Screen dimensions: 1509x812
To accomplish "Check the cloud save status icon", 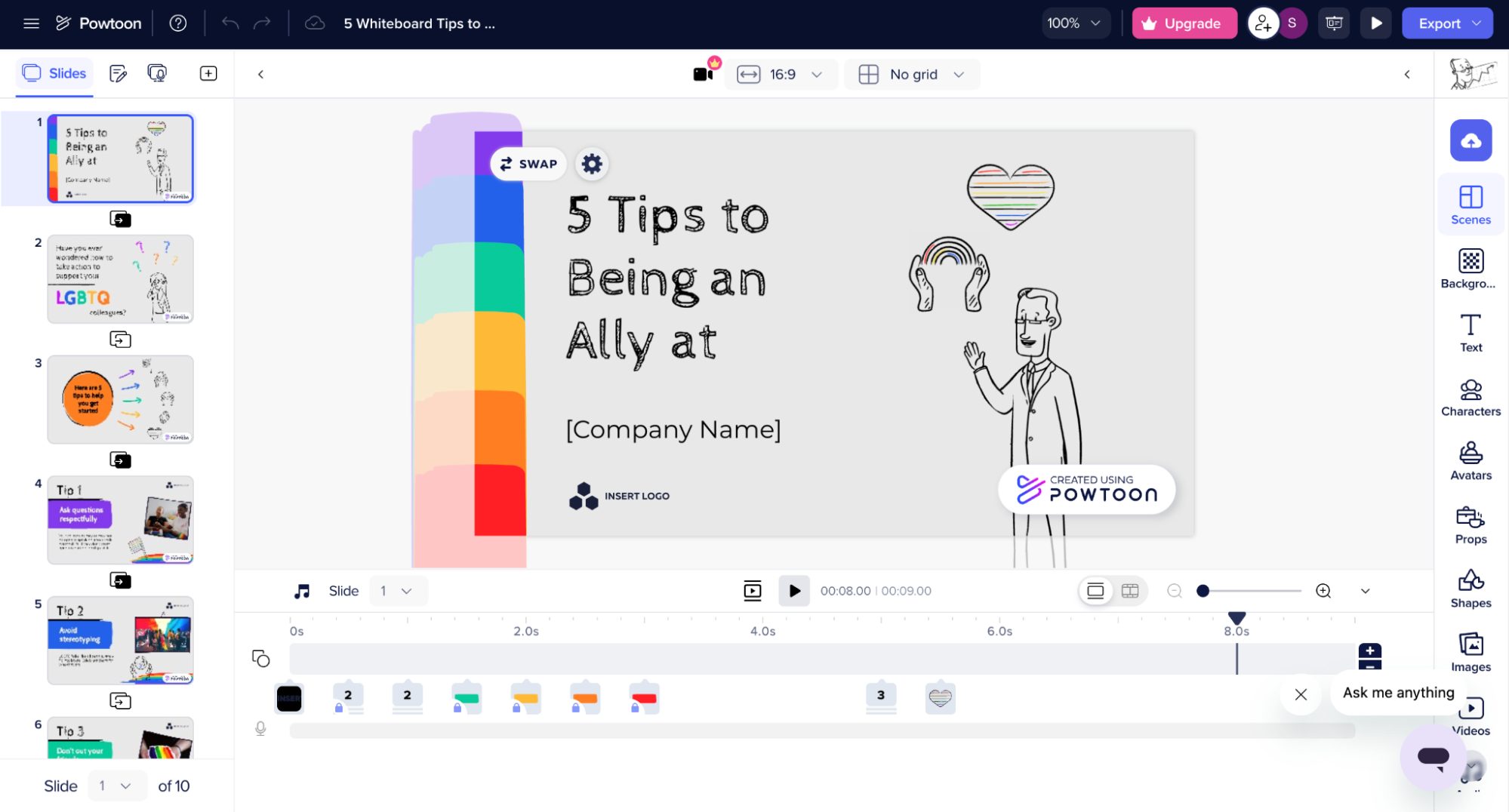I will [315, 23].
